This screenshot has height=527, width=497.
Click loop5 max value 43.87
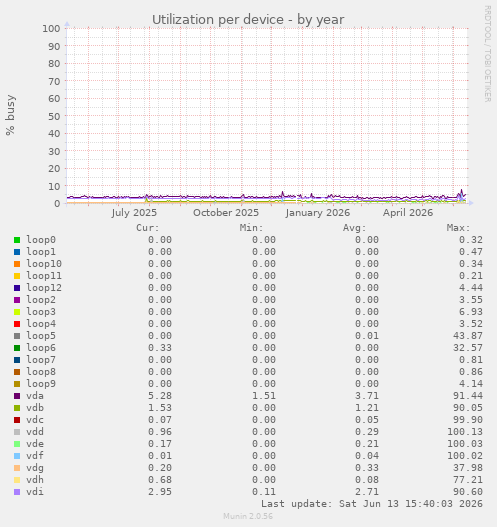tap(468, 336)
